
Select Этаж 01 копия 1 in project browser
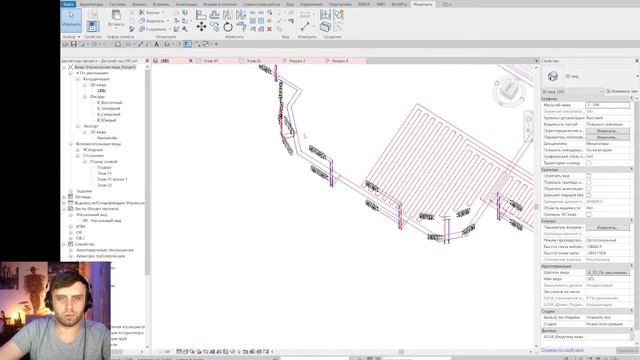(112, 179)
